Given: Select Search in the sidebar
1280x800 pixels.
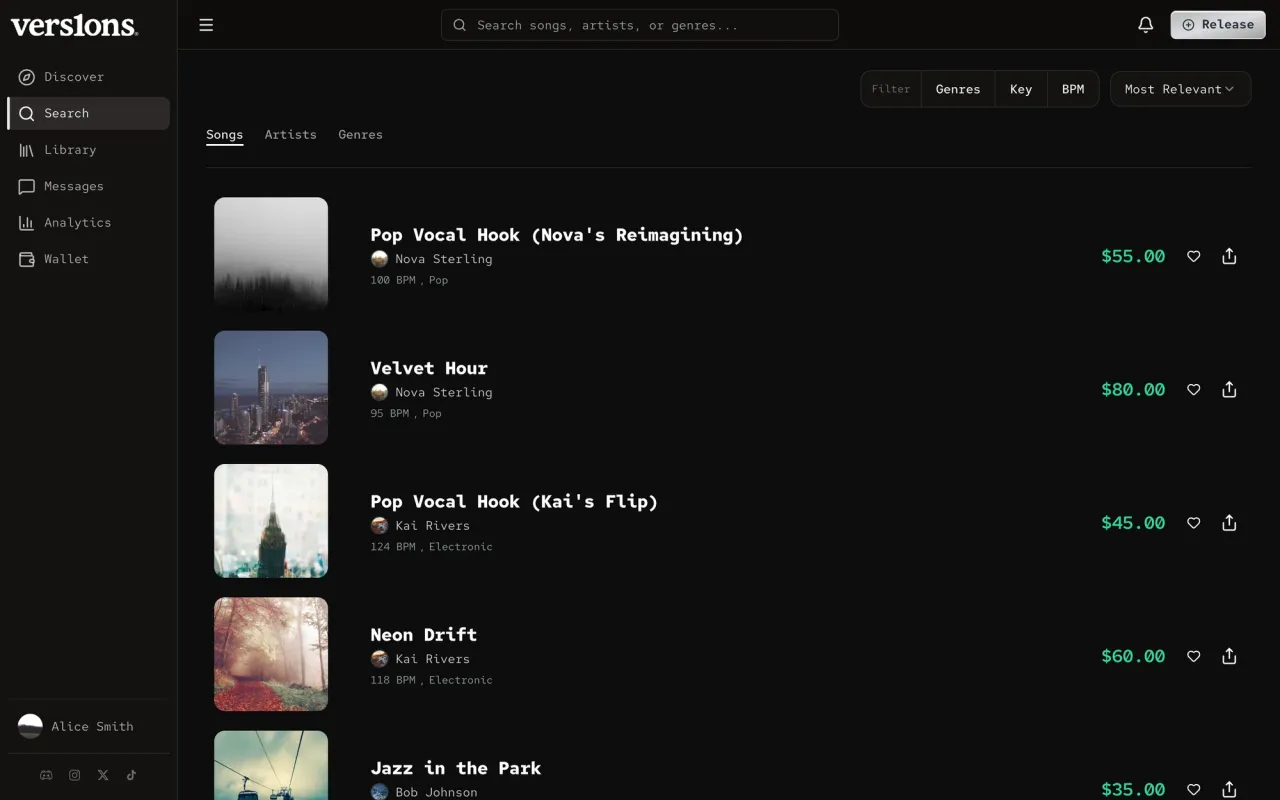Looking at the screenshot, I should 88,113.
